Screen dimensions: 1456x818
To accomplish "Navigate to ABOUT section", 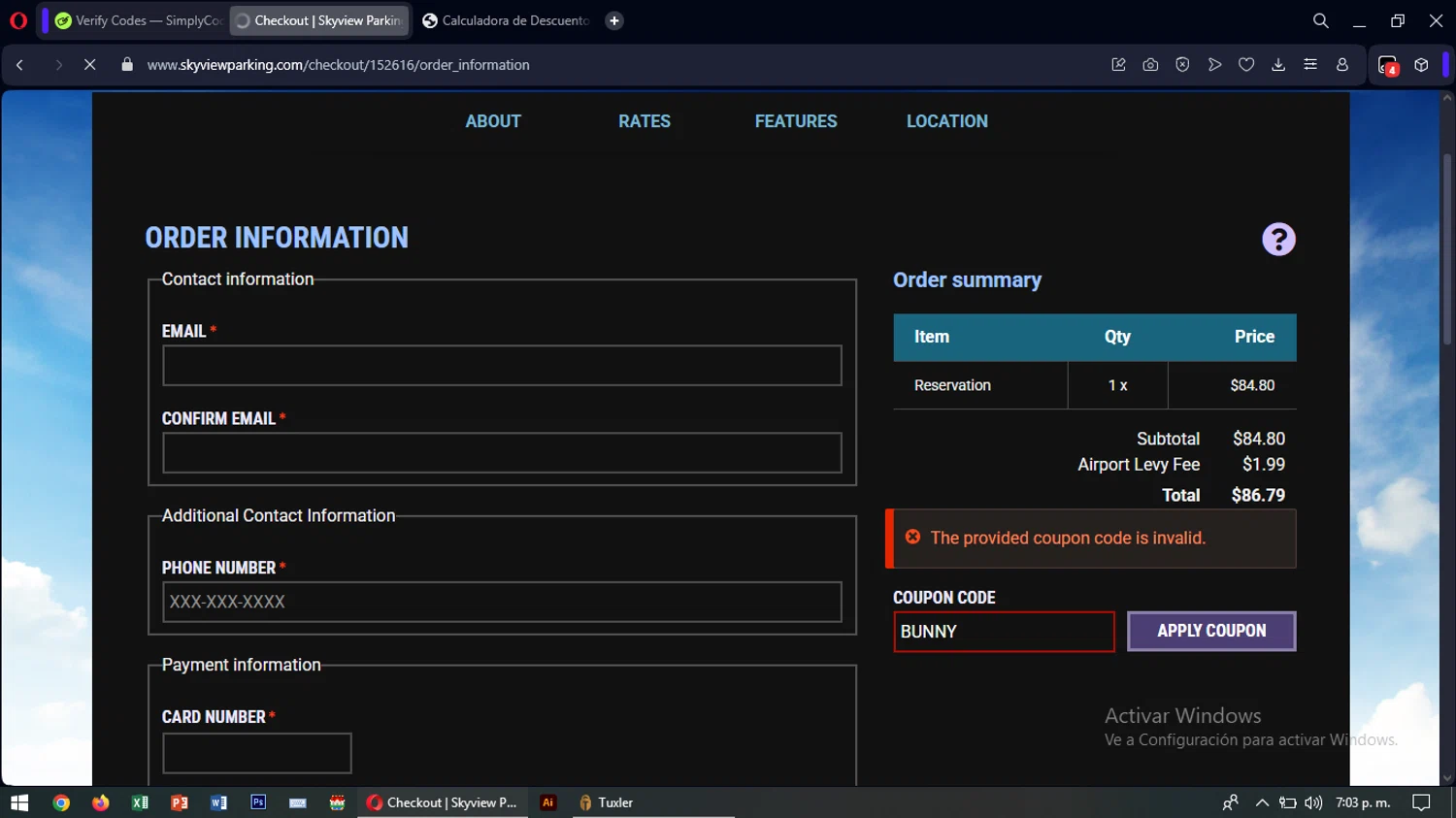I will (x=493, y=121).
